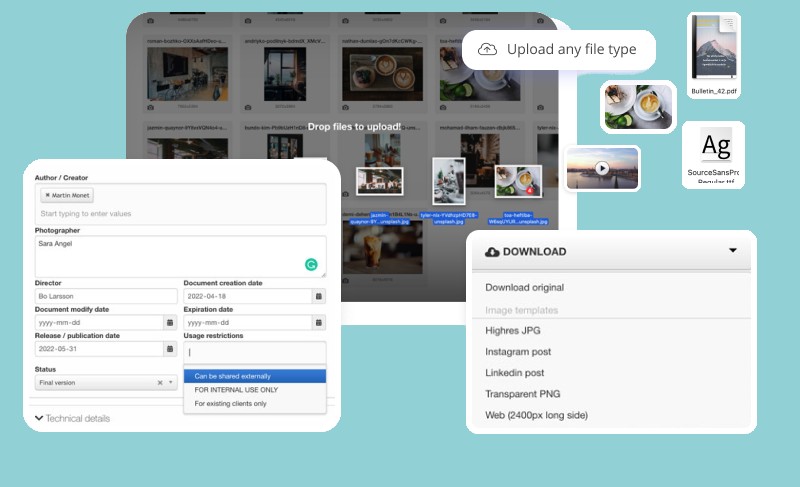Click the Document modify date calendar icon

[169, 323]
